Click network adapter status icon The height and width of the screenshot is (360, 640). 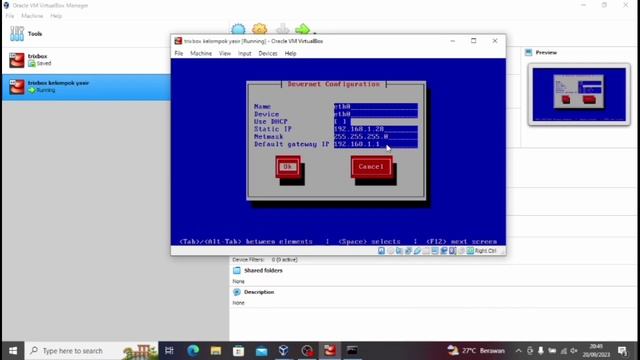[x=408, y=251]
